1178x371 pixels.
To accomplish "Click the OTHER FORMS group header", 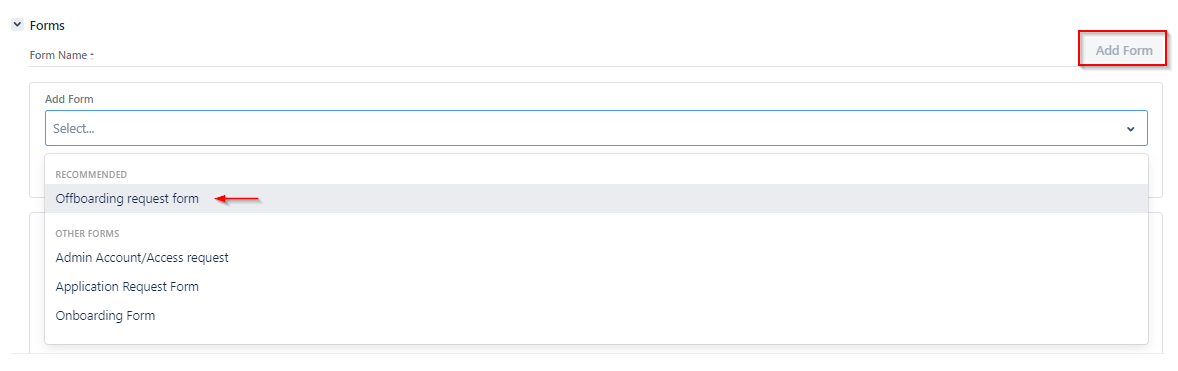I will click(x=87, y=234).
